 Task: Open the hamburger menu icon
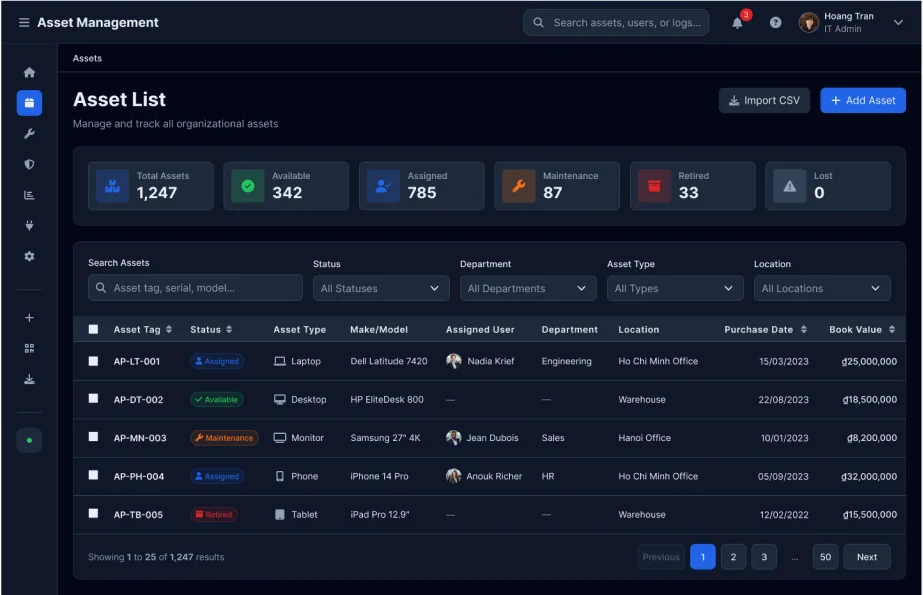[x=24, y=22]
